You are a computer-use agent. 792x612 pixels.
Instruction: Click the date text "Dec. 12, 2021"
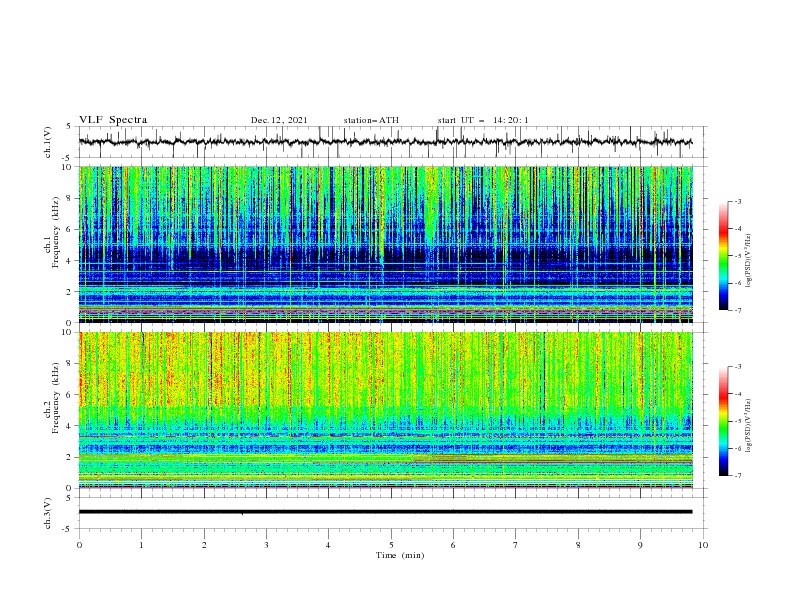[279, 120]
